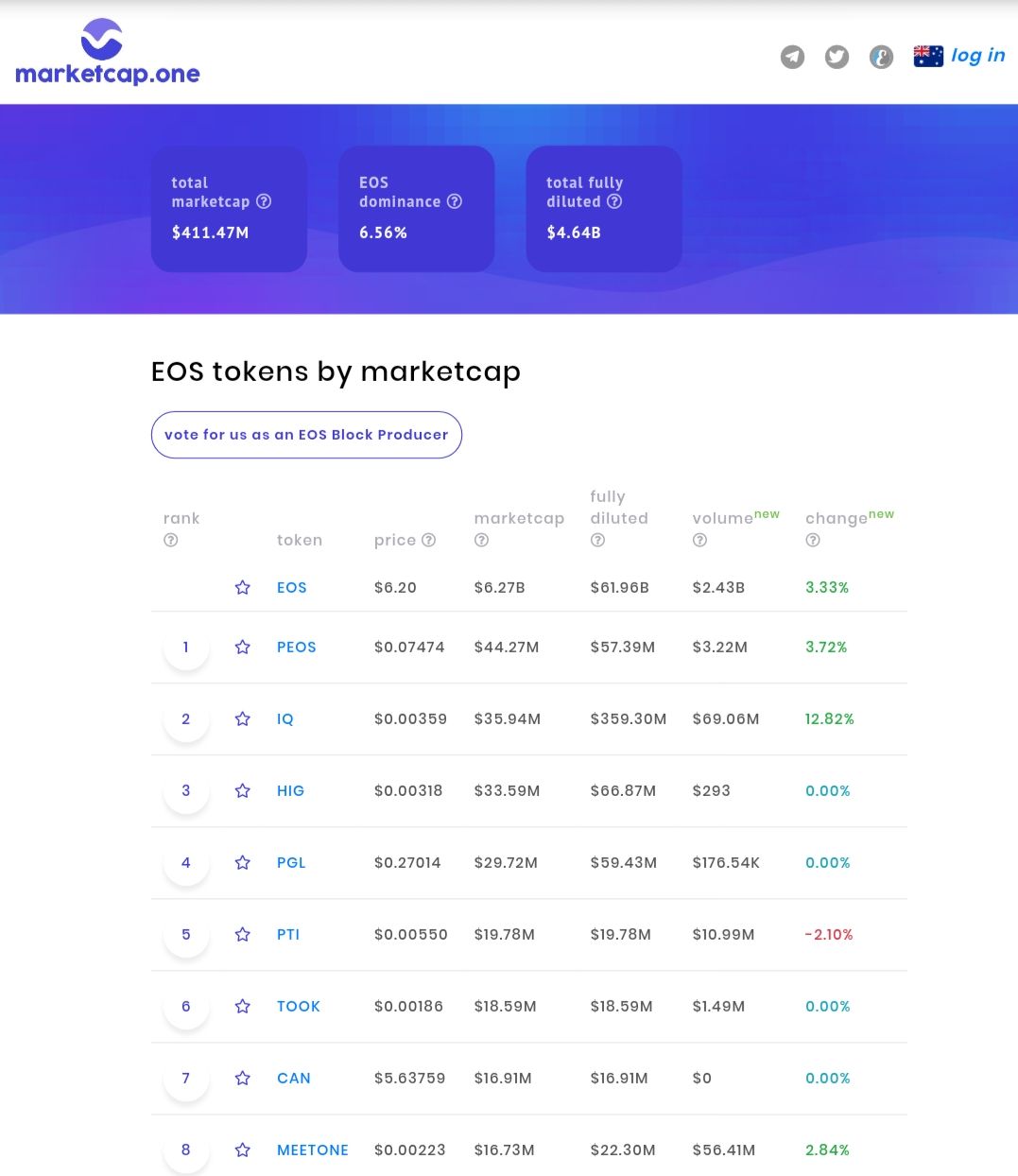1018x1176 pixels.
Task: Click rank 1 circle badge
Action: pyautogui.click(x=186, y=648)
